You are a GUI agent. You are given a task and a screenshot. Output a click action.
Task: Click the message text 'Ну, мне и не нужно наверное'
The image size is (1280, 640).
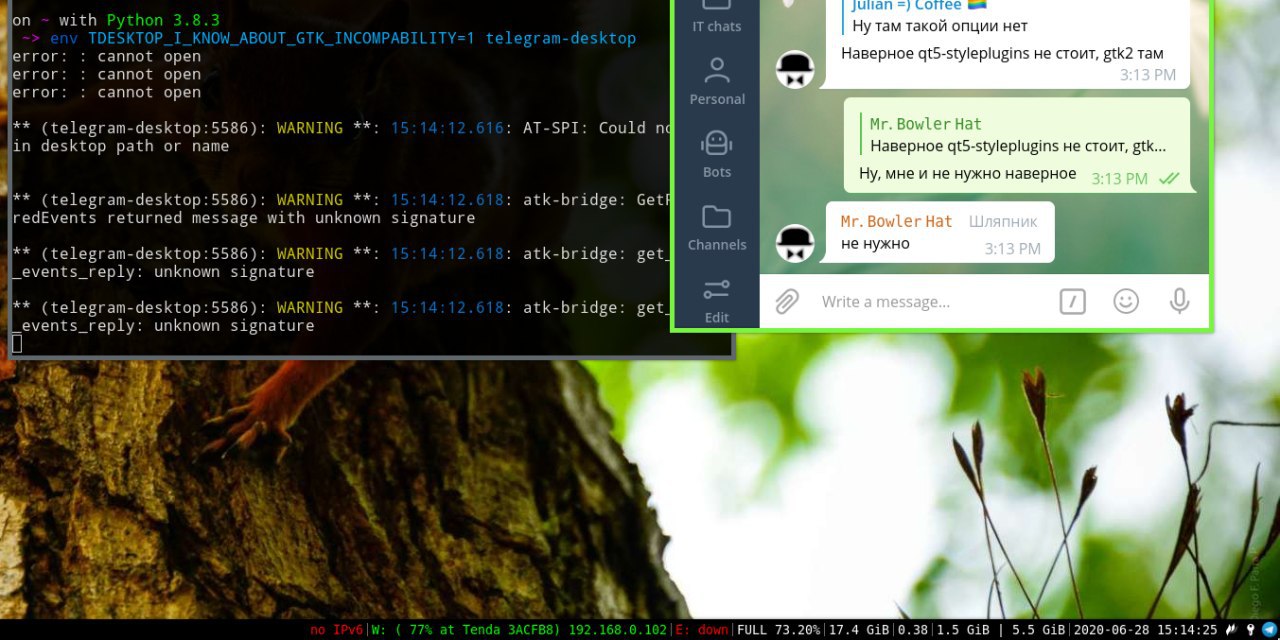(968, 173)
